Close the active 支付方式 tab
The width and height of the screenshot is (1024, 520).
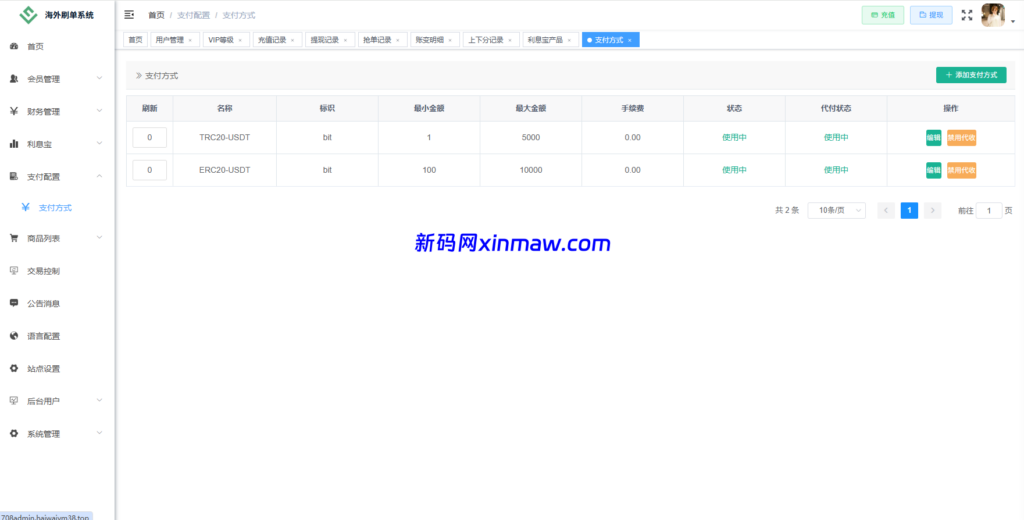coord(630,41)
